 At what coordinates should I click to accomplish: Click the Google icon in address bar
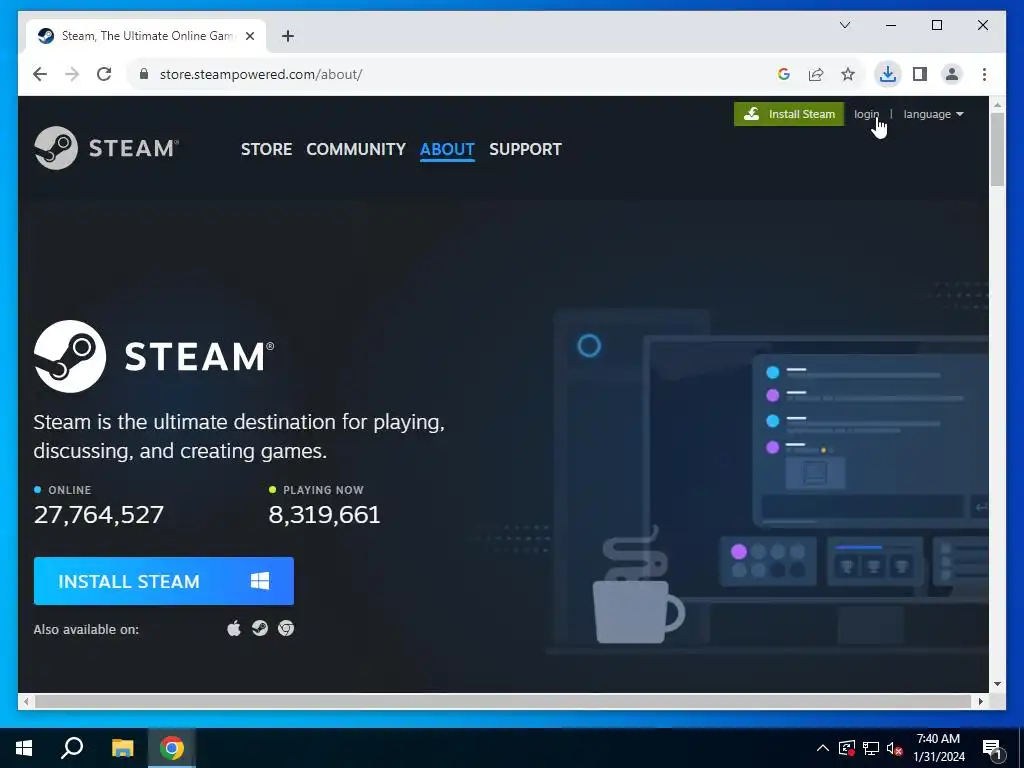pyautogui.click(x=784, y=74)
